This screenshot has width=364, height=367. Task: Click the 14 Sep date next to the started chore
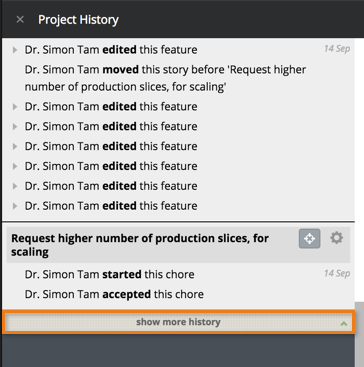[x=337, y=273]
